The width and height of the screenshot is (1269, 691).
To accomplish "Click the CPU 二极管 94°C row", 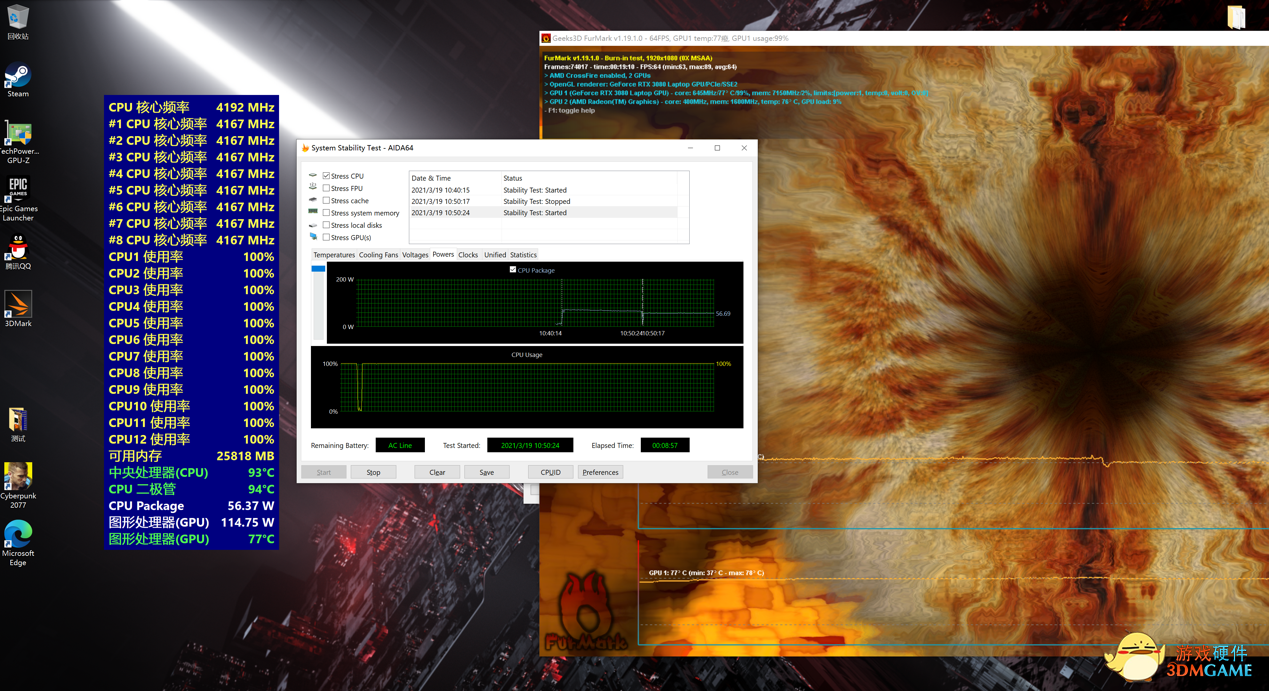I will 191,489.
